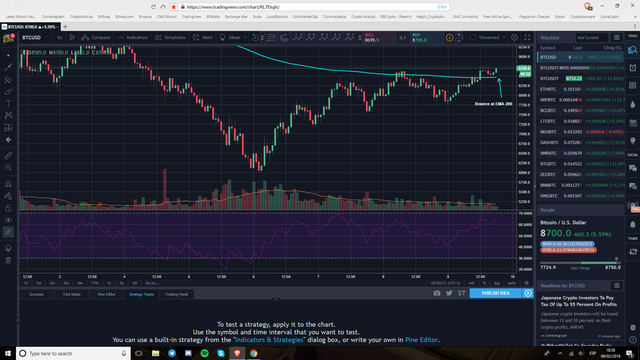Click the back arrow tool in left toolbar

click(8, 140)
